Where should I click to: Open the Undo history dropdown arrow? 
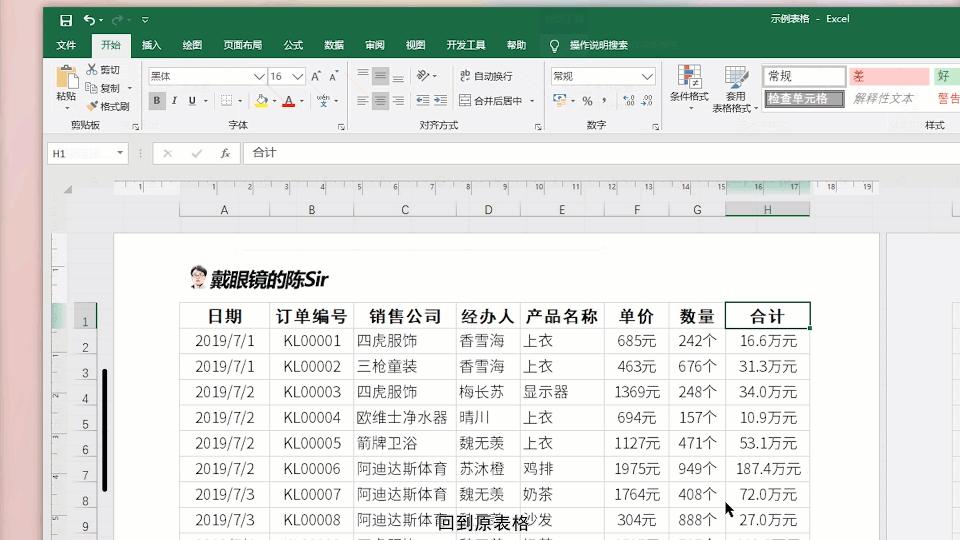click(x=101, y=20)
